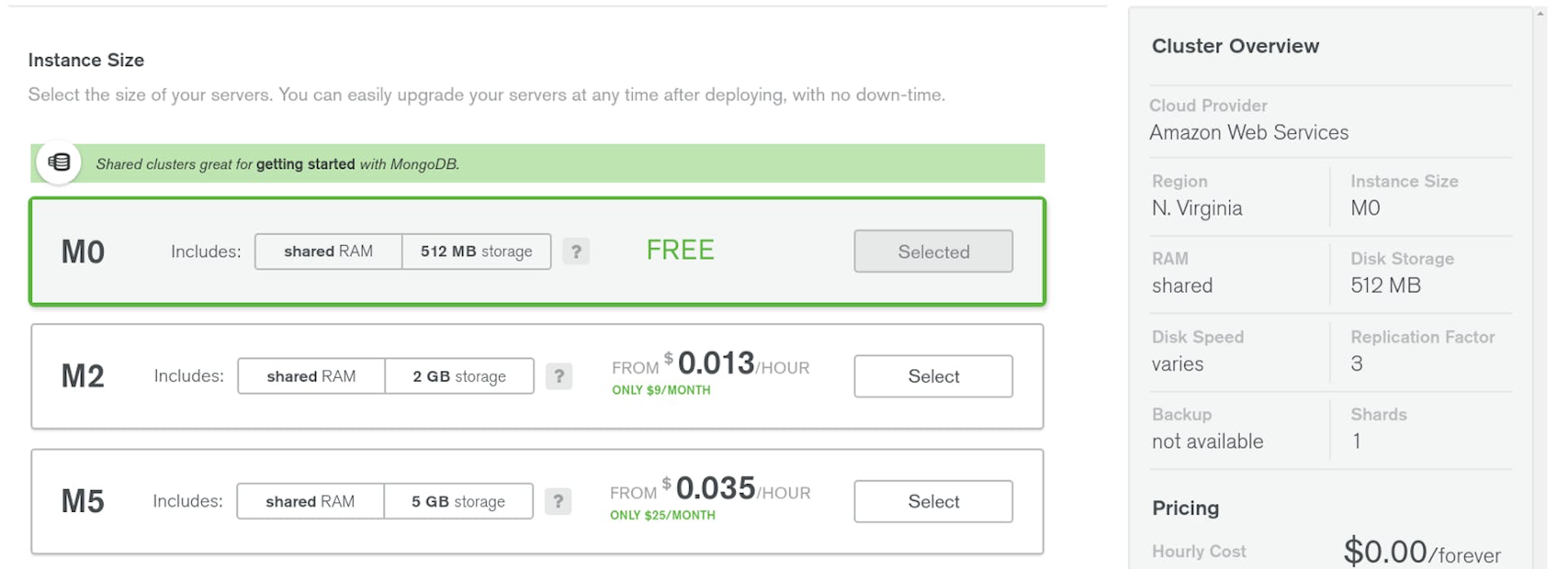Click the FREE price label

(680, 250)
